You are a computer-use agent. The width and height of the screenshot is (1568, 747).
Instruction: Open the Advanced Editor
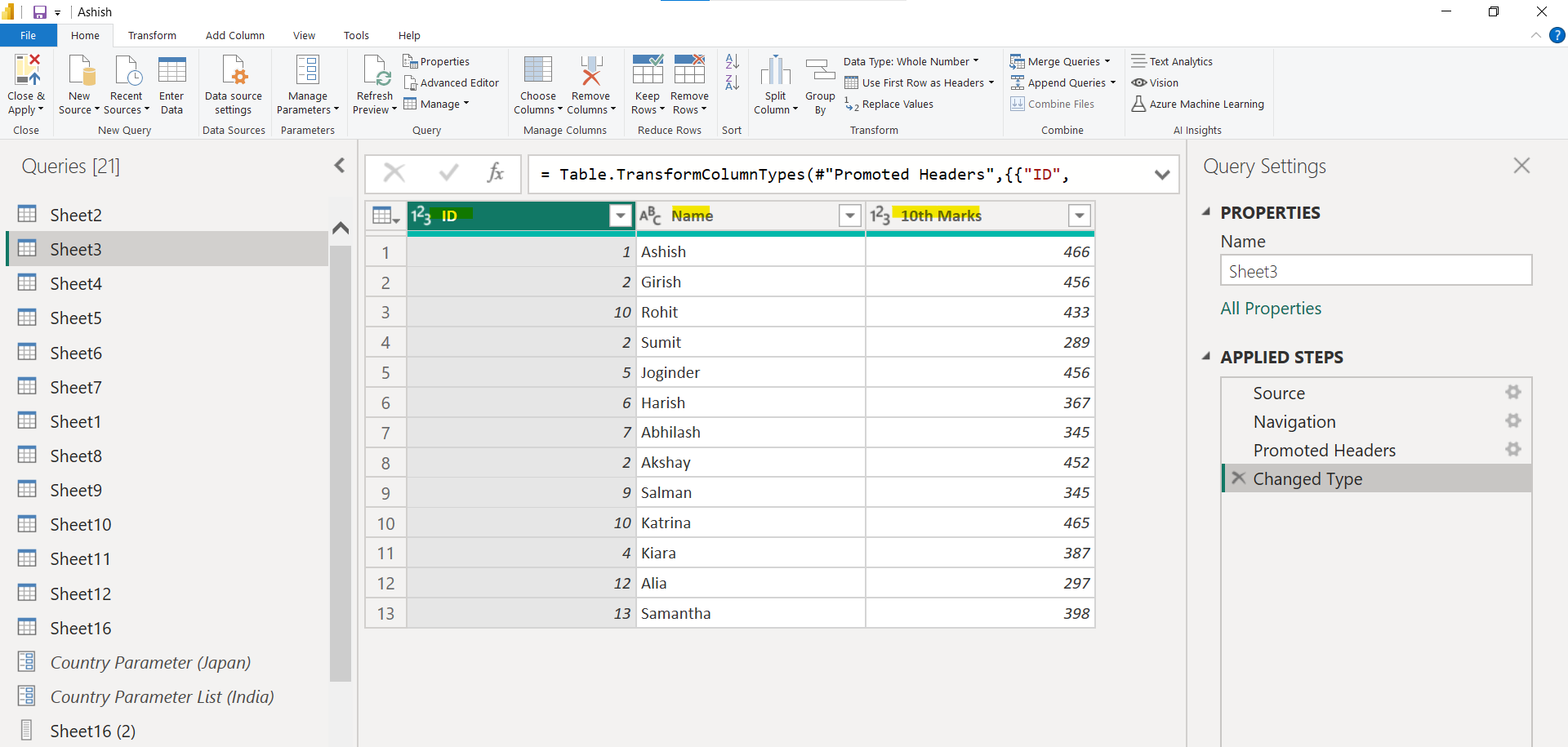(x=452, y=82)
